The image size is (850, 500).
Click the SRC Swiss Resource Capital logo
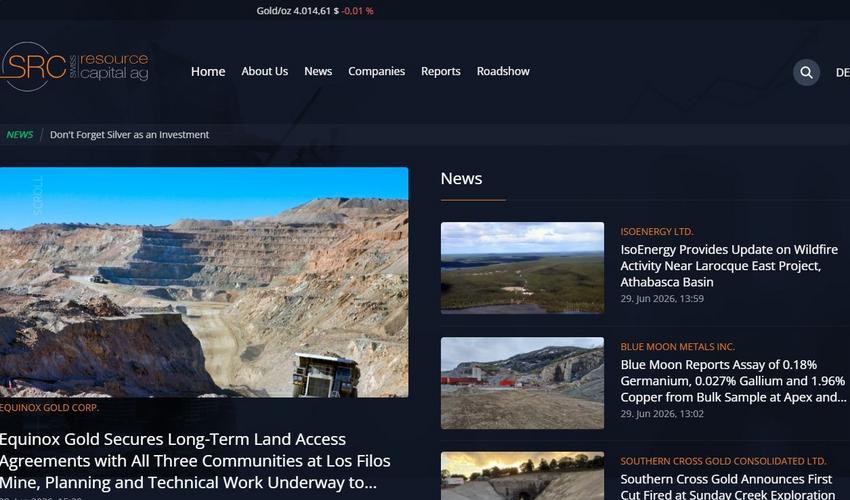click(x=75, y=67)
